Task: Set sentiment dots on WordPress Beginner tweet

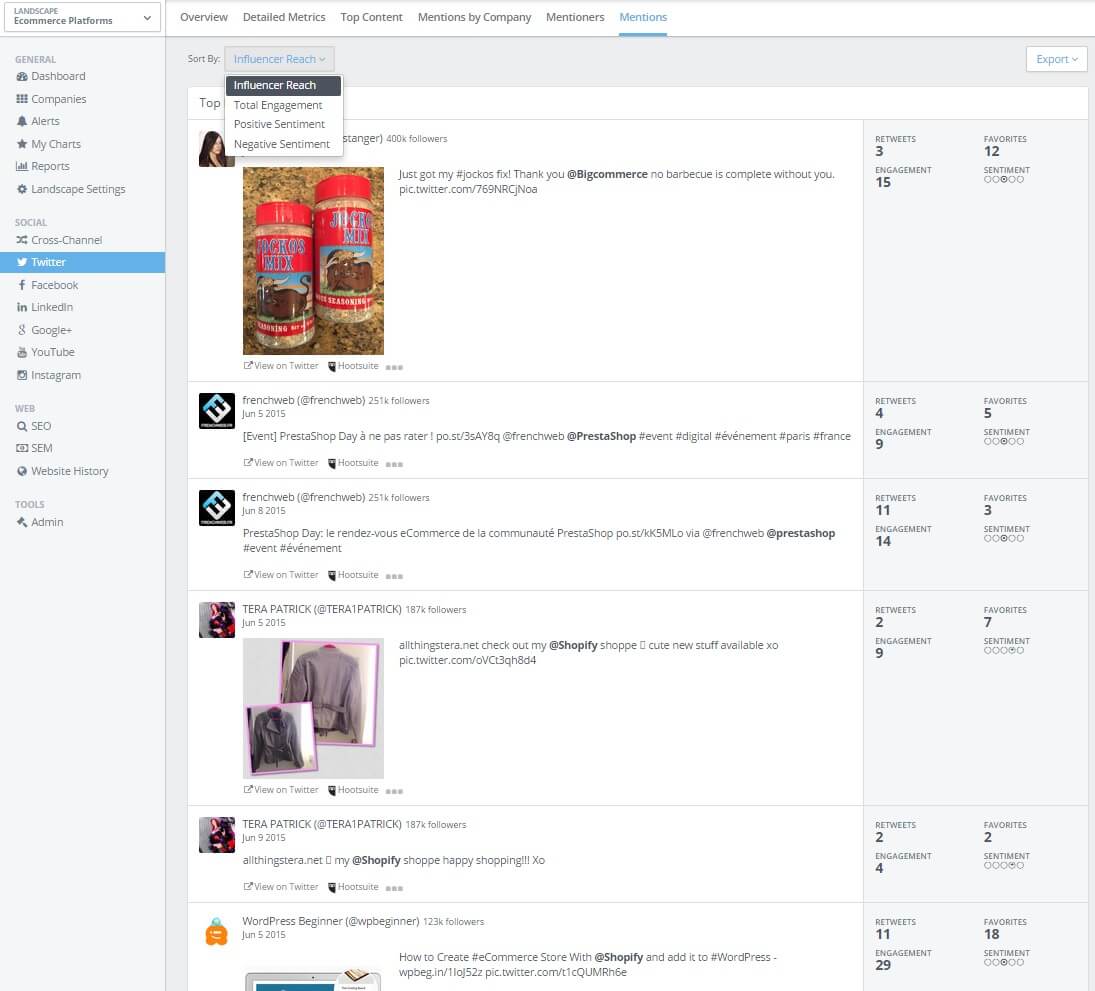Action: coord(1004,962)
